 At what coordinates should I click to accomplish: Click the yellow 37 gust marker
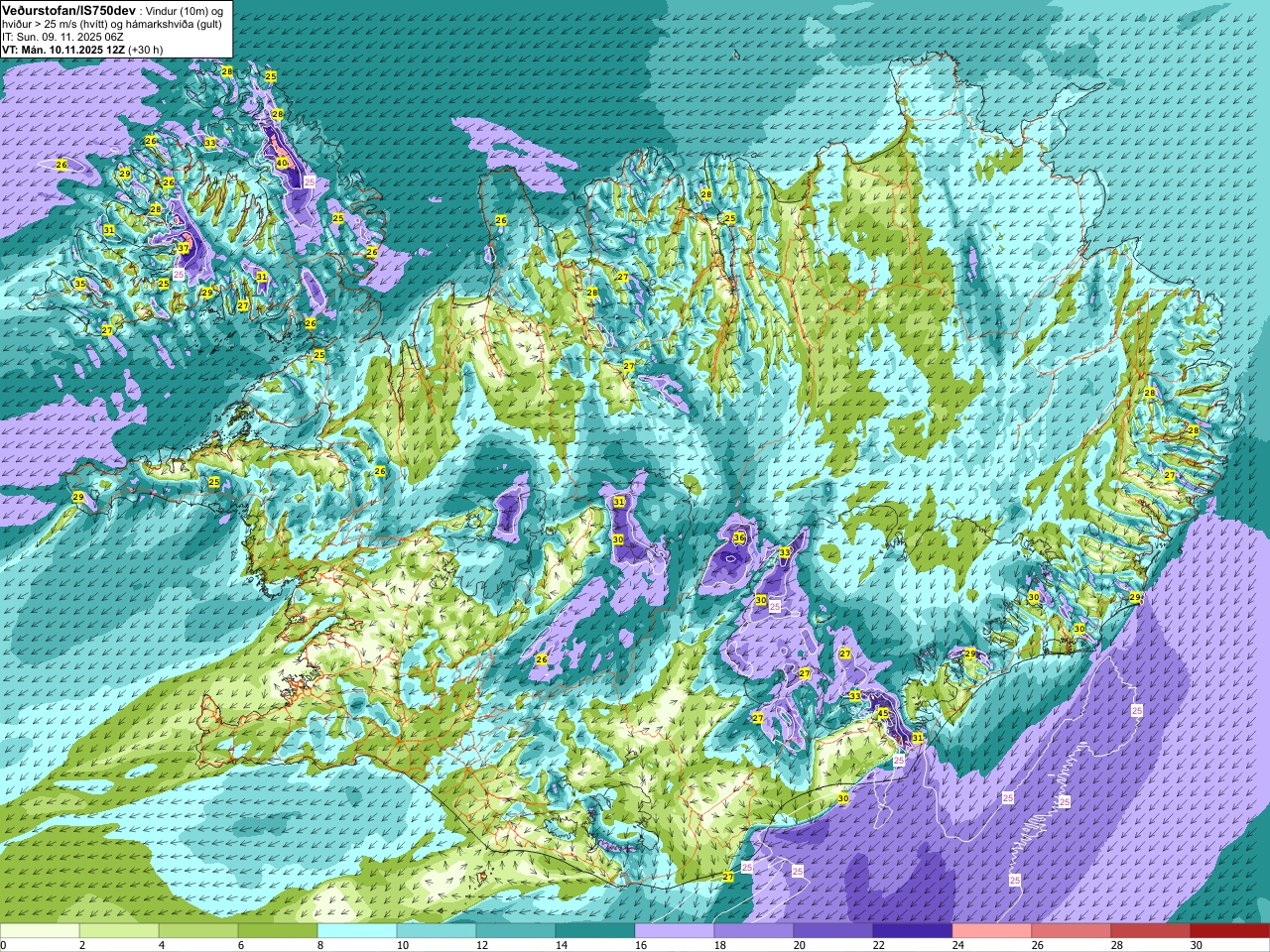tap(184, 248)
